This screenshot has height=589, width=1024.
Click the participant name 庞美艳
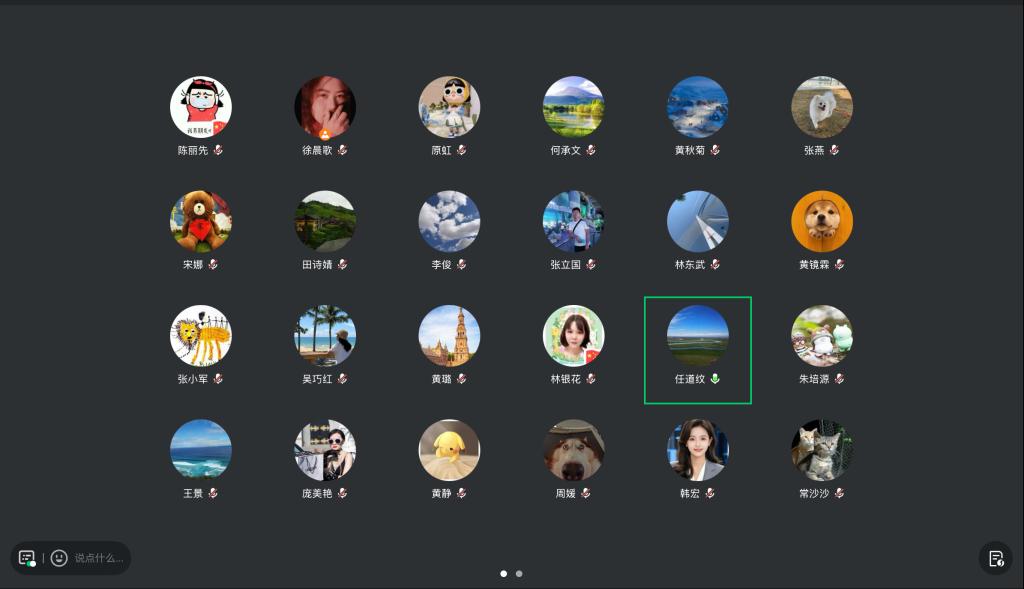pyautogui.click(x=317, y=493)
